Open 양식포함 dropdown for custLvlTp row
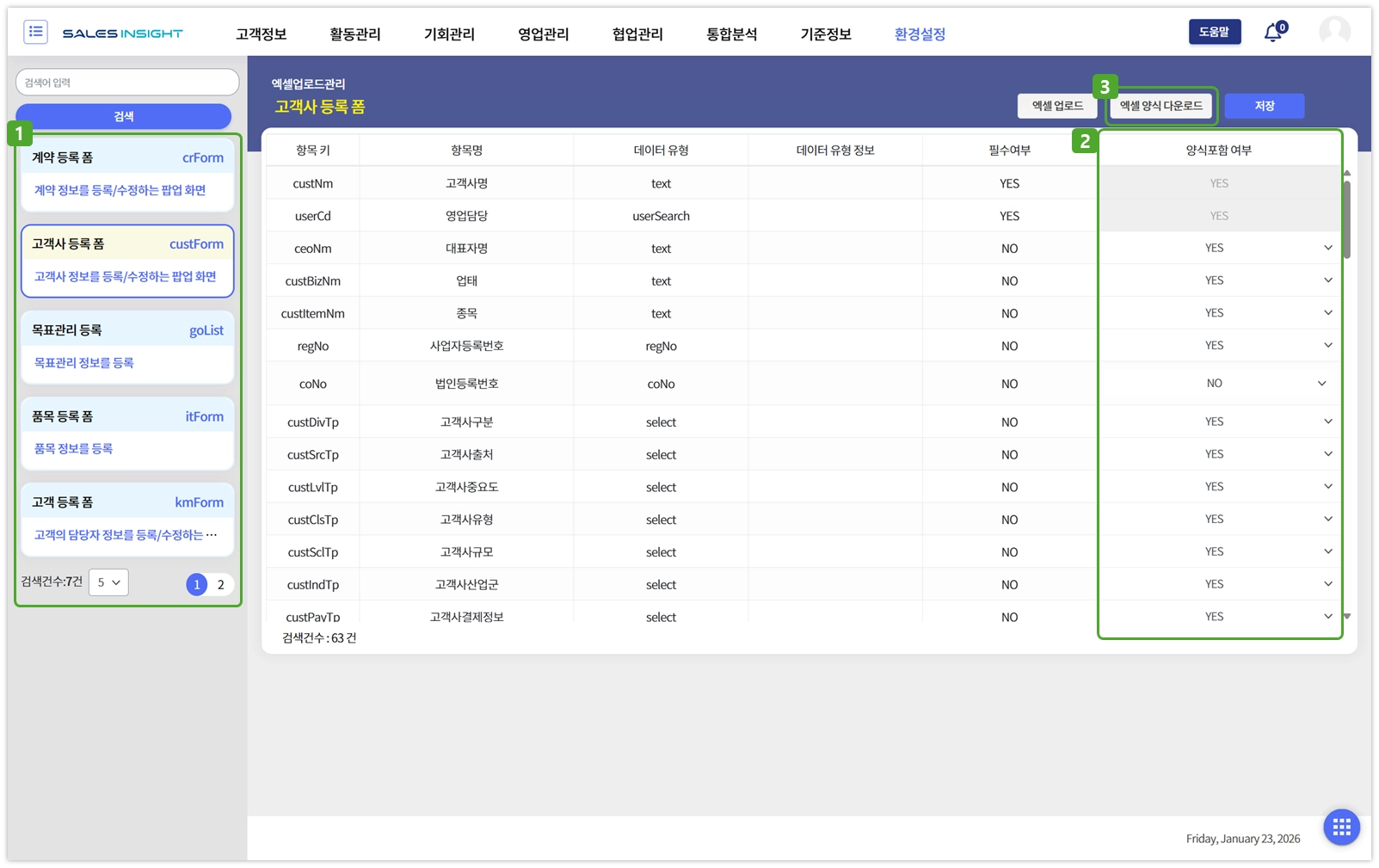This screenshot has height=868, width=1379. tap(1219, 487)
